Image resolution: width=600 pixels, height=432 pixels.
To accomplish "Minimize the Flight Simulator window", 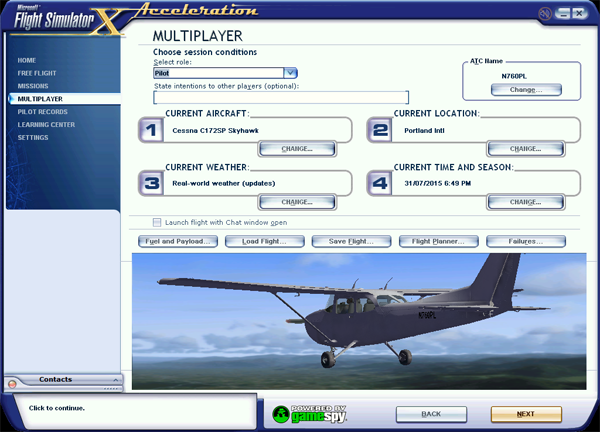I will (x=562, y=13).
